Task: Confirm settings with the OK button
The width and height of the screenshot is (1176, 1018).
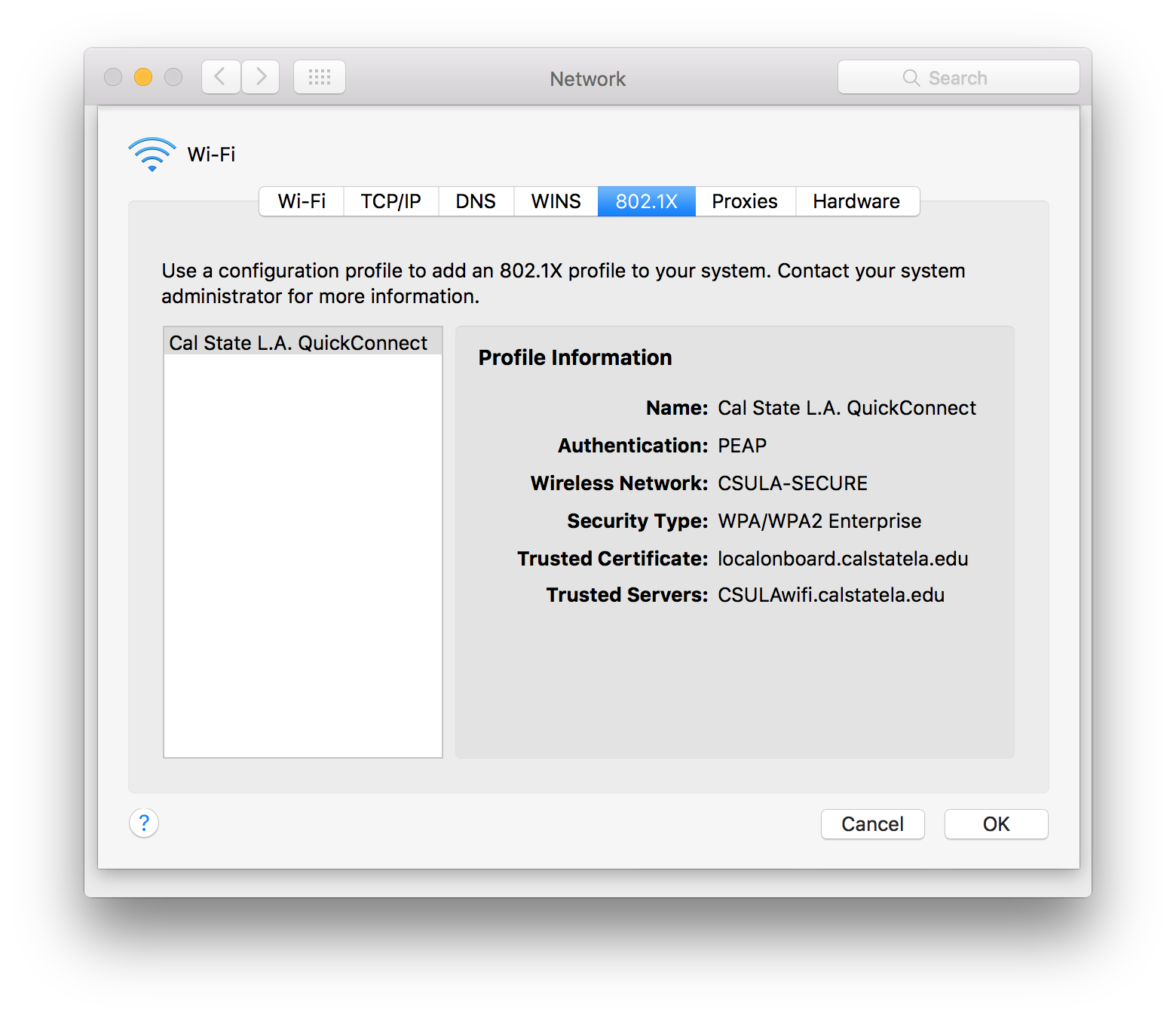Action: [x=997, y=824]
